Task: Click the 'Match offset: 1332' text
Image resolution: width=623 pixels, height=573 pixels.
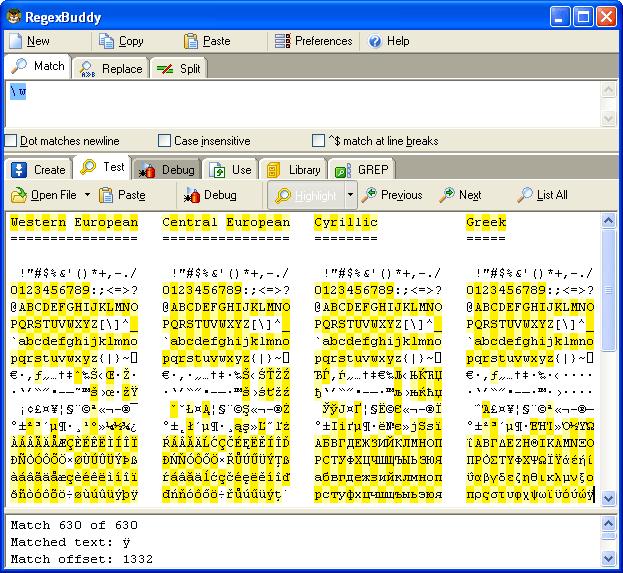Action: 81,559
